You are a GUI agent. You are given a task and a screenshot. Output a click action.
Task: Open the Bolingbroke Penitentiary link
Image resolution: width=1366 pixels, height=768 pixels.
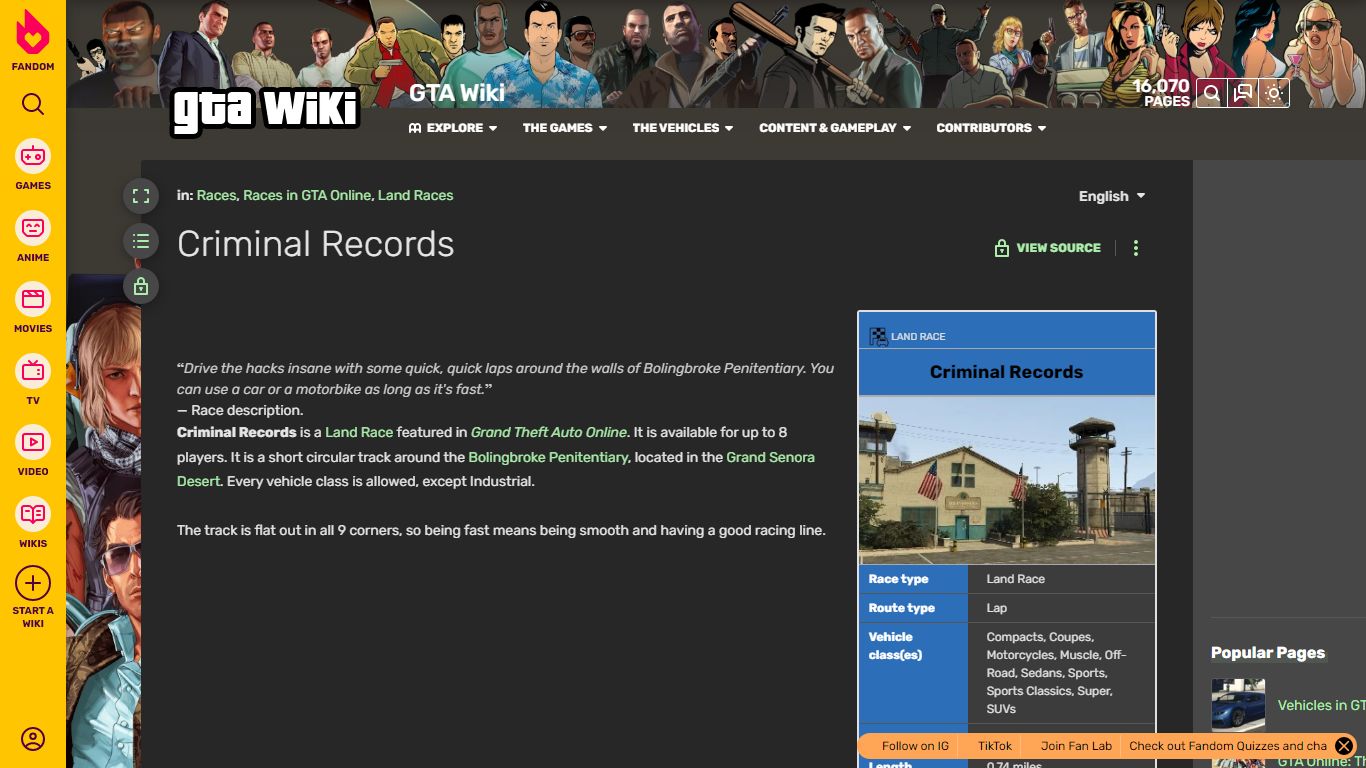[x=548, y=457]
